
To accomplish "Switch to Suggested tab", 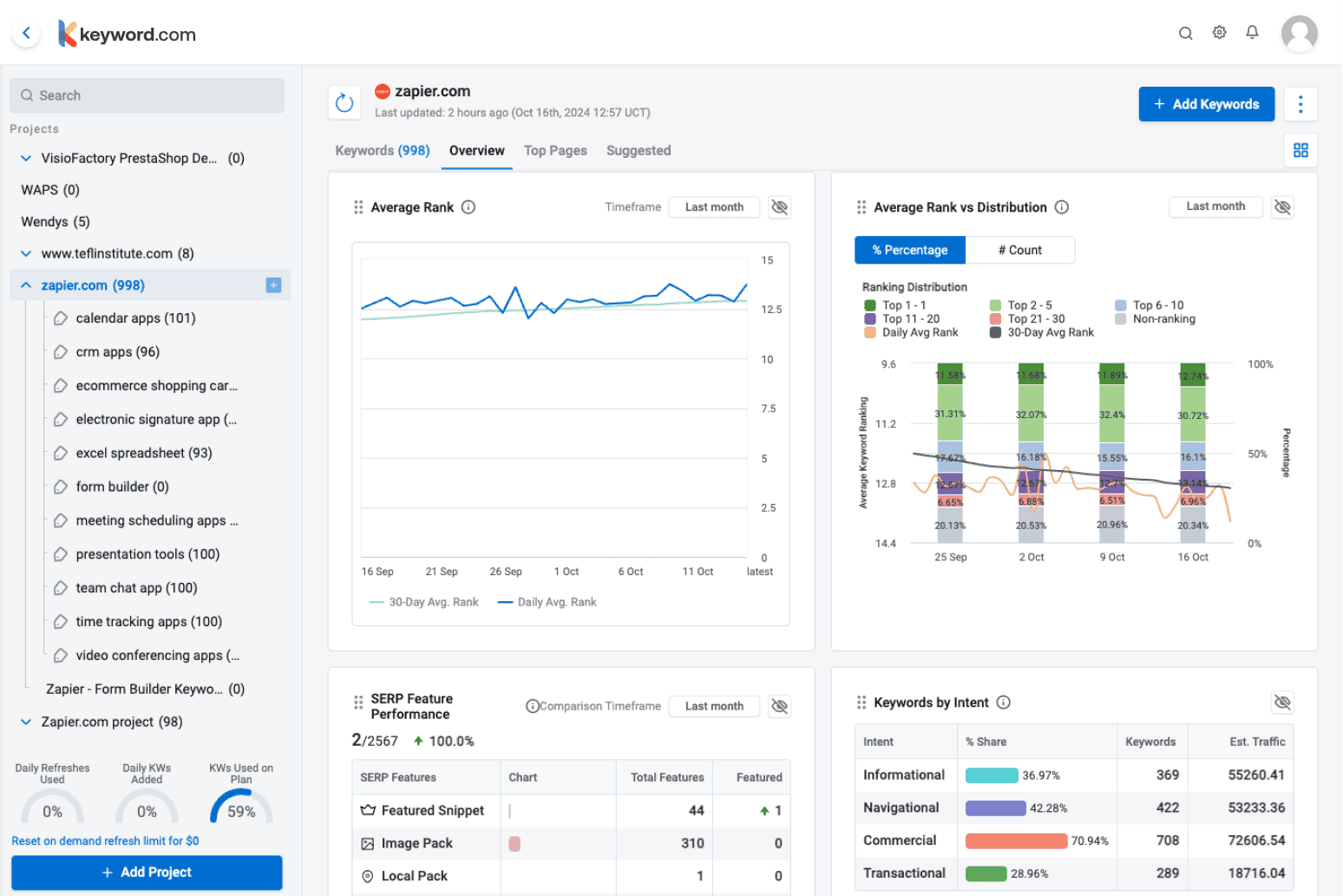I will 639,150.
